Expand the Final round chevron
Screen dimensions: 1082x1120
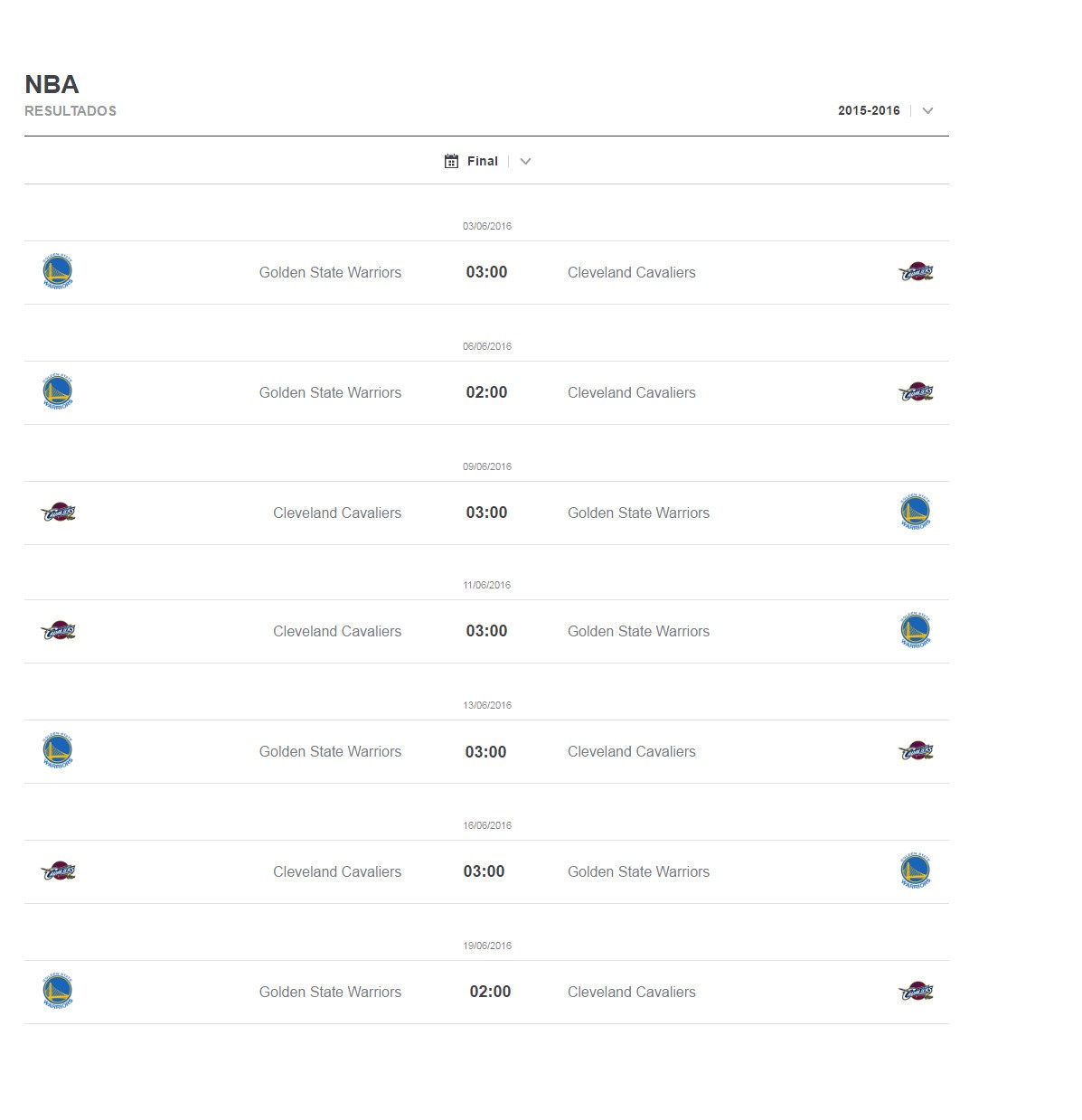click(x=525, y=161)
